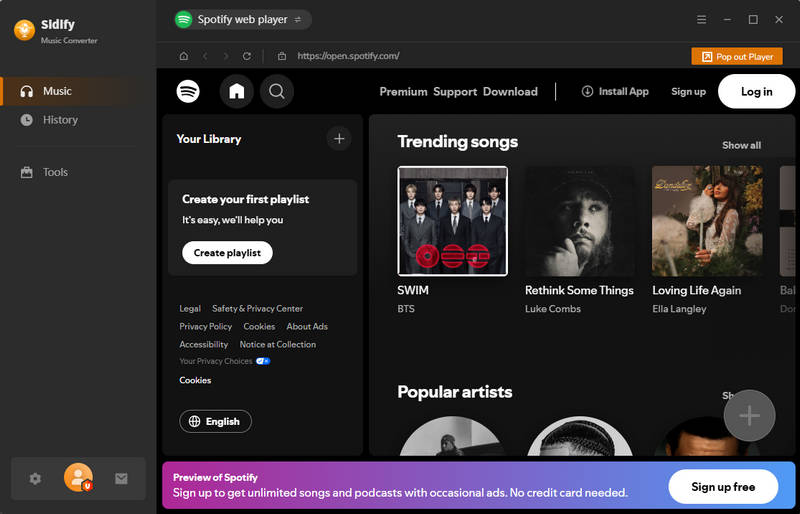The width and height of the screenshot is (800, 514).
Task: Click Sign up link
Action: pyautogui.click(x=688, y=92)
